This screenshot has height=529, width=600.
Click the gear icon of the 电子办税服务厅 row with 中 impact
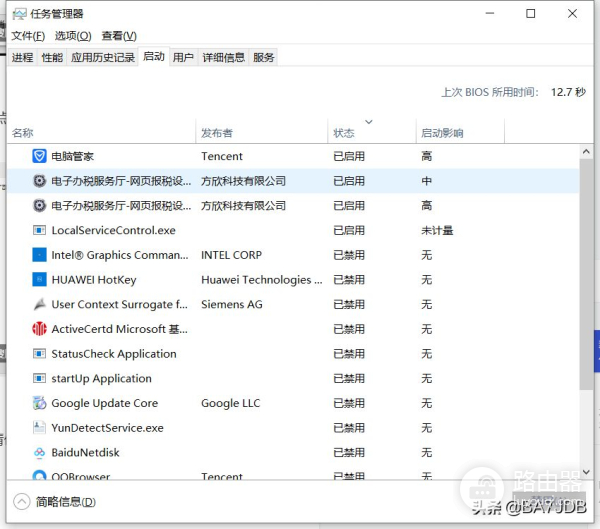pyautogui.click(x=39, y=181)
